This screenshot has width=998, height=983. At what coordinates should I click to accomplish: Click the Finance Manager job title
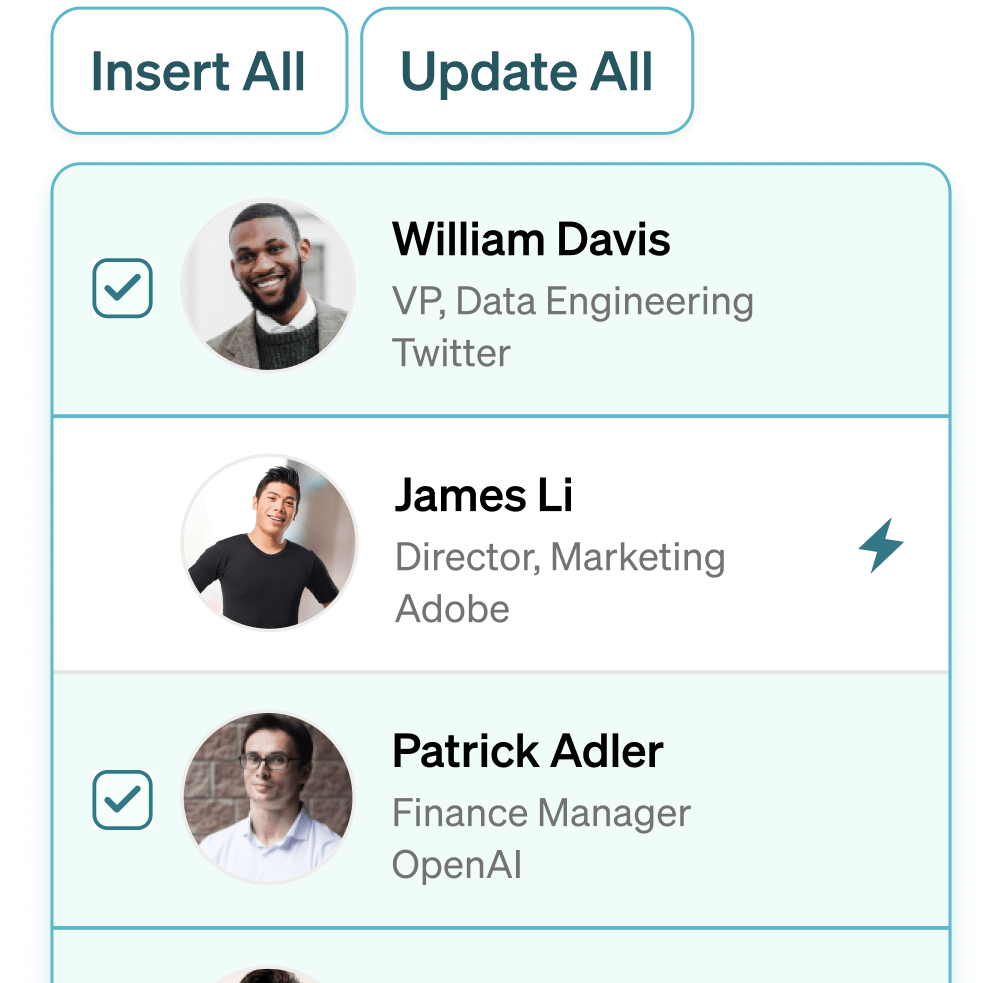tap(541, 813)
